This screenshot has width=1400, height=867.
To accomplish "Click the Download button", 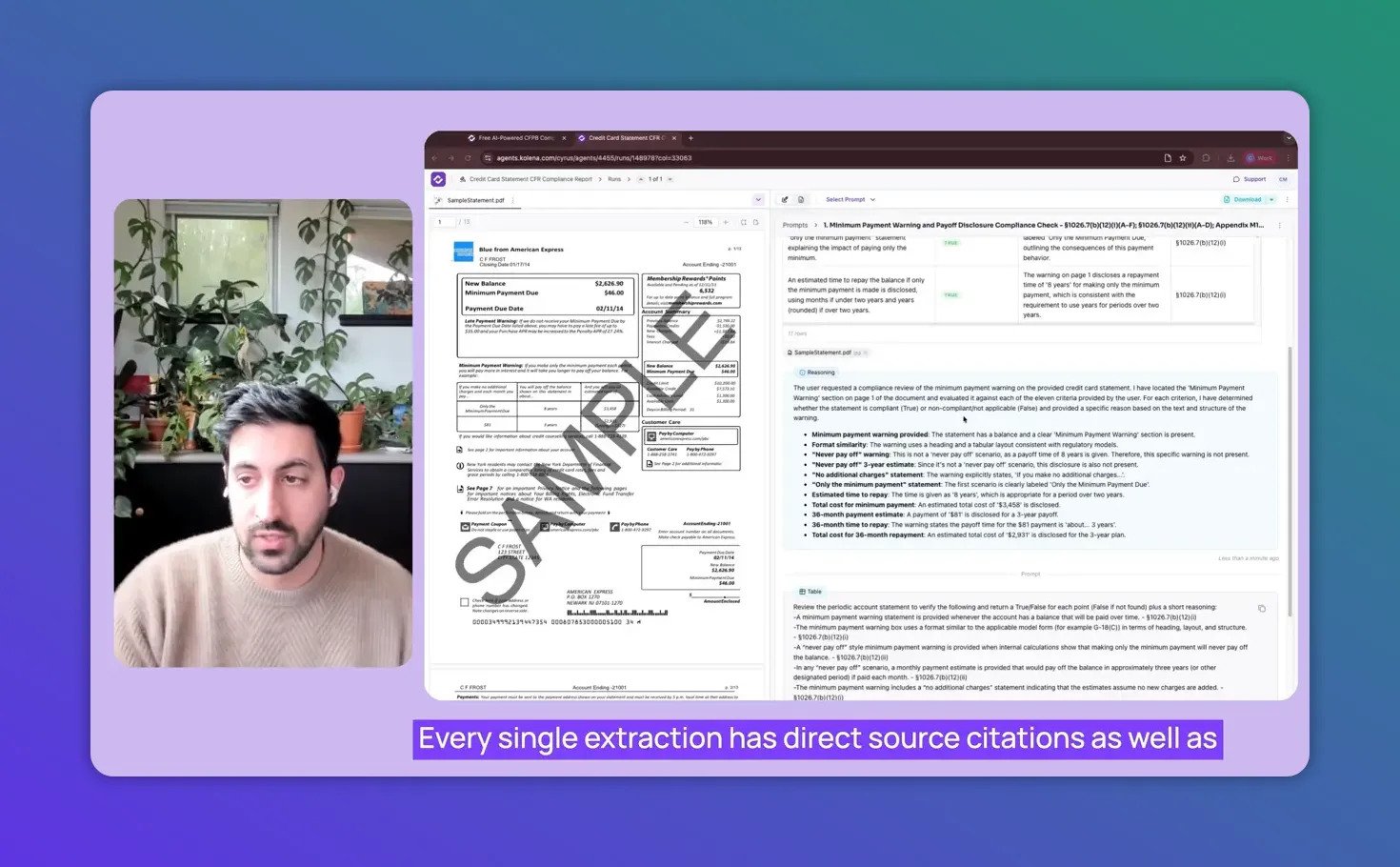I will click(1244, 200).
